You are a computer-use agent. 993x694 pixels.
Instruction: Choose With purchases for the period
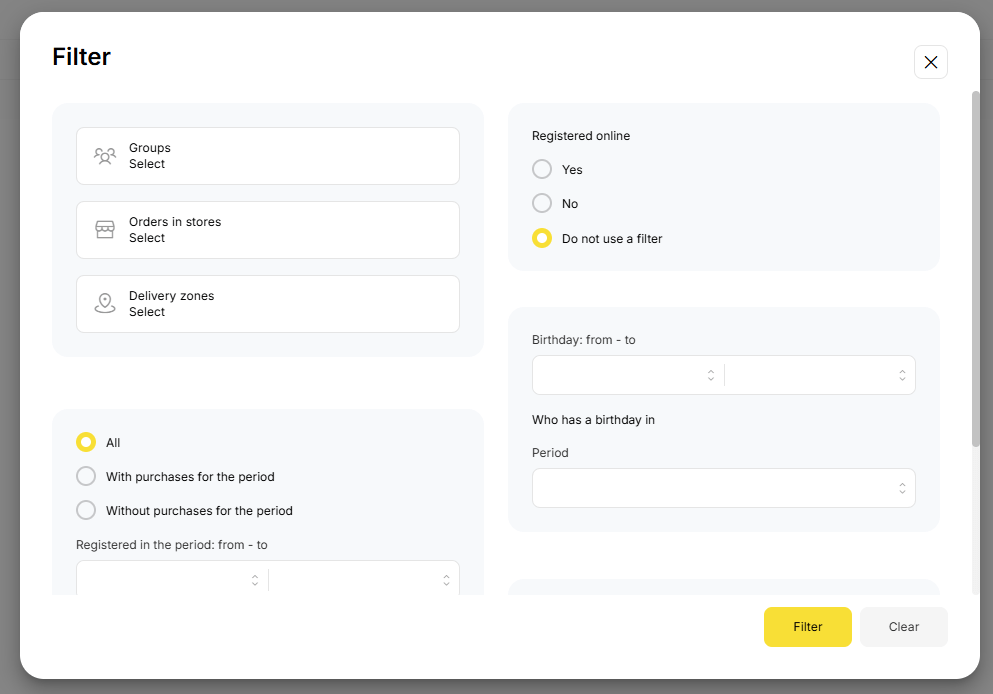[86, 476]
